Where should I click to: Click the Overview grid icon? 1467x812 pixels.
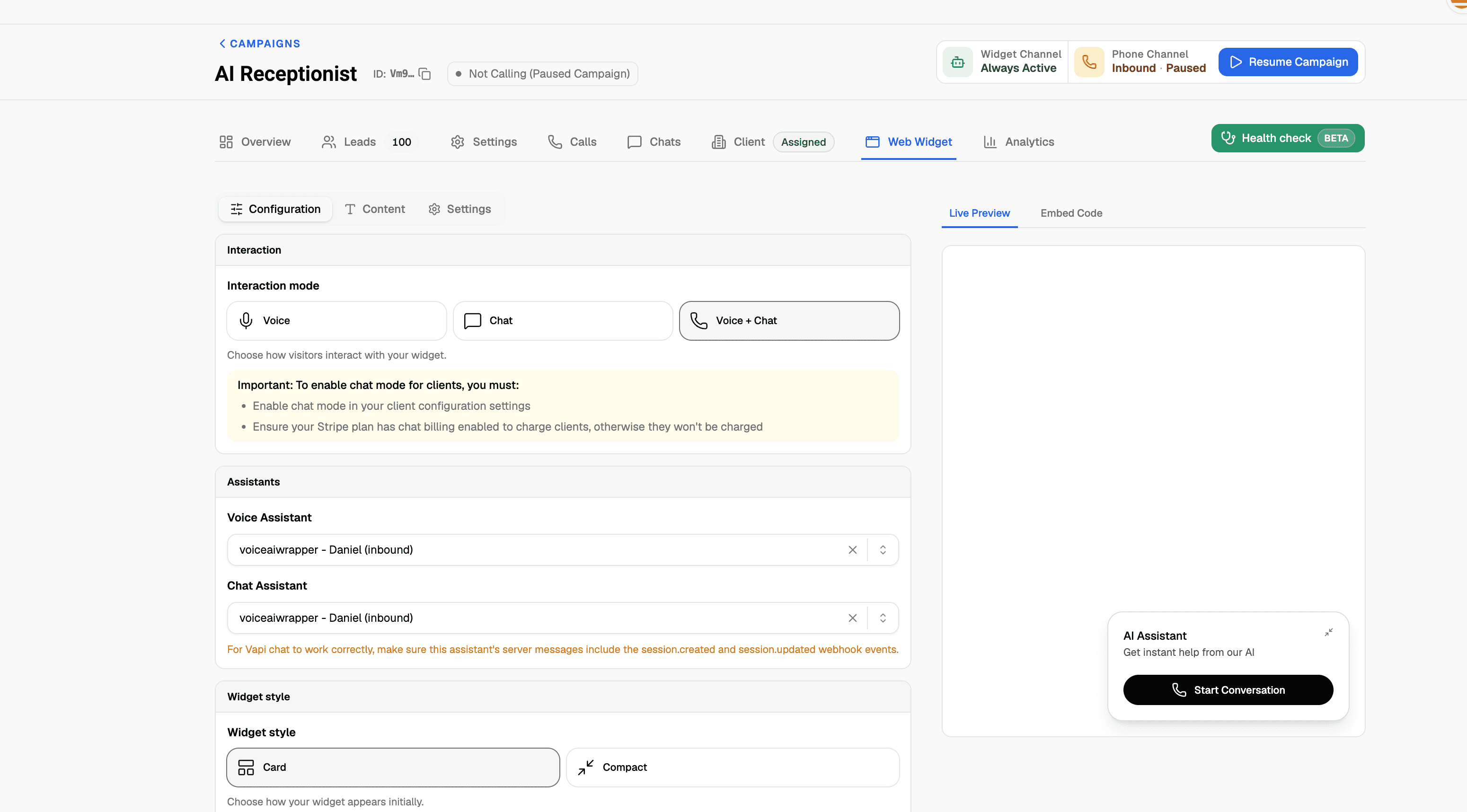(x=226, y=142)
